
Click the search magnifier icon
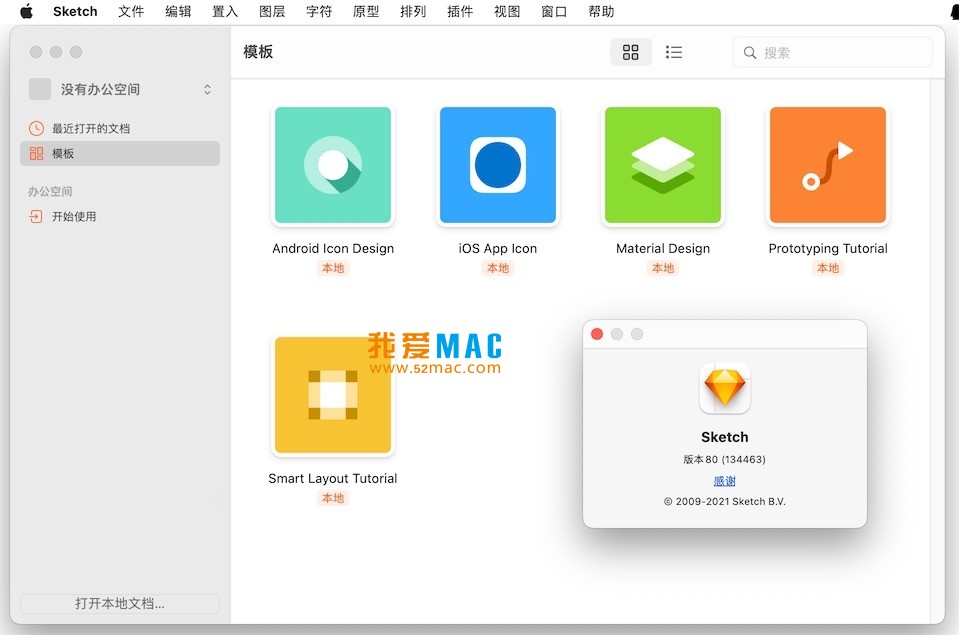[x=750, y=52]
